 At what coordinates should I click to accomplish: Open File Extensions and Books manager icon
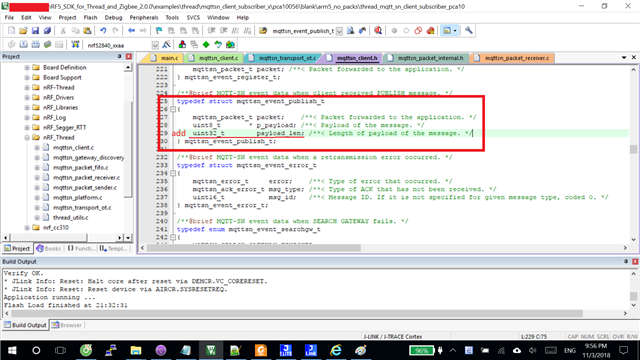pos(182,44)
